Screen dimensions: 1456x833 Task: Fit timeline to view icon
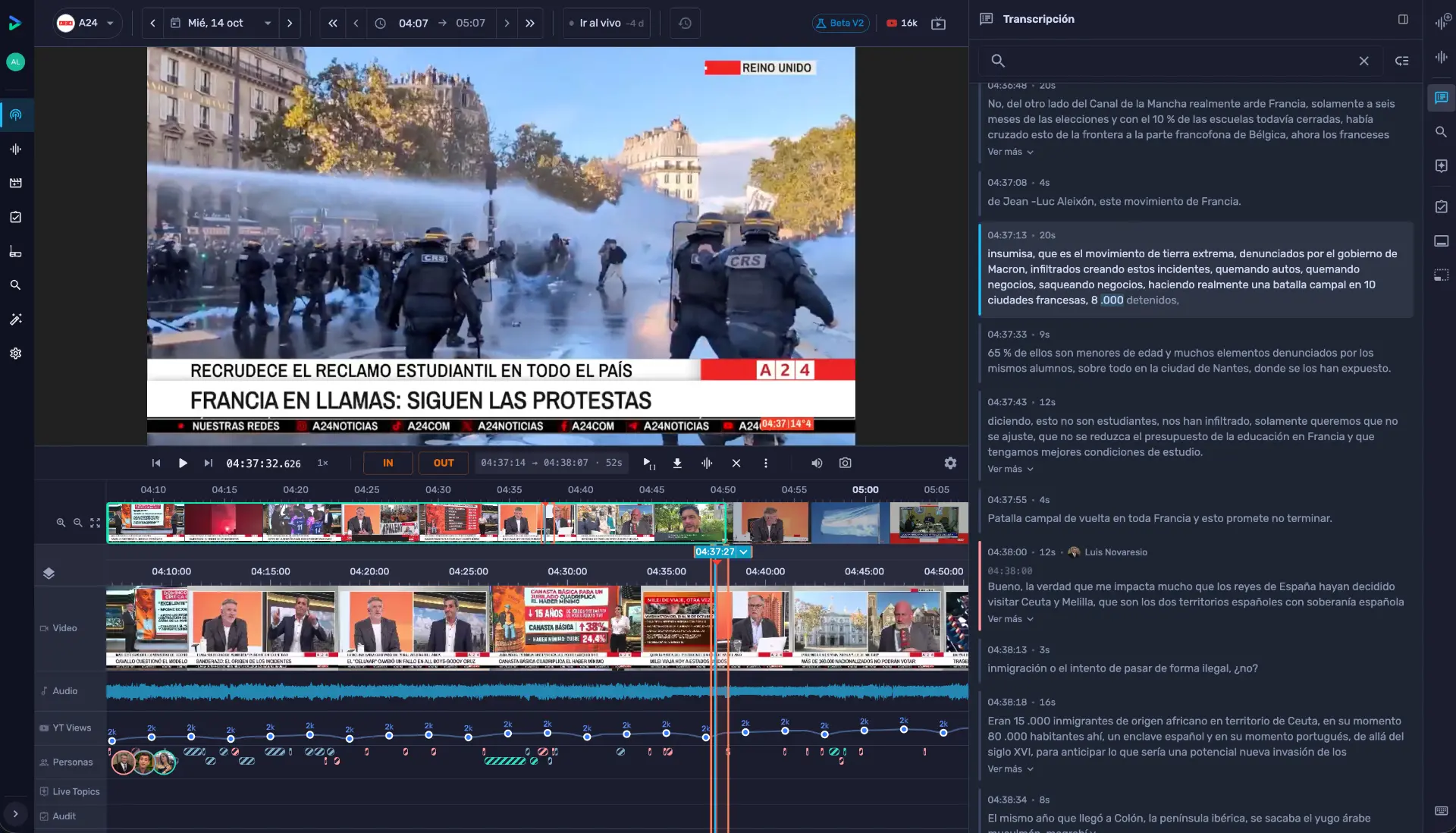(x=95, y=523)
